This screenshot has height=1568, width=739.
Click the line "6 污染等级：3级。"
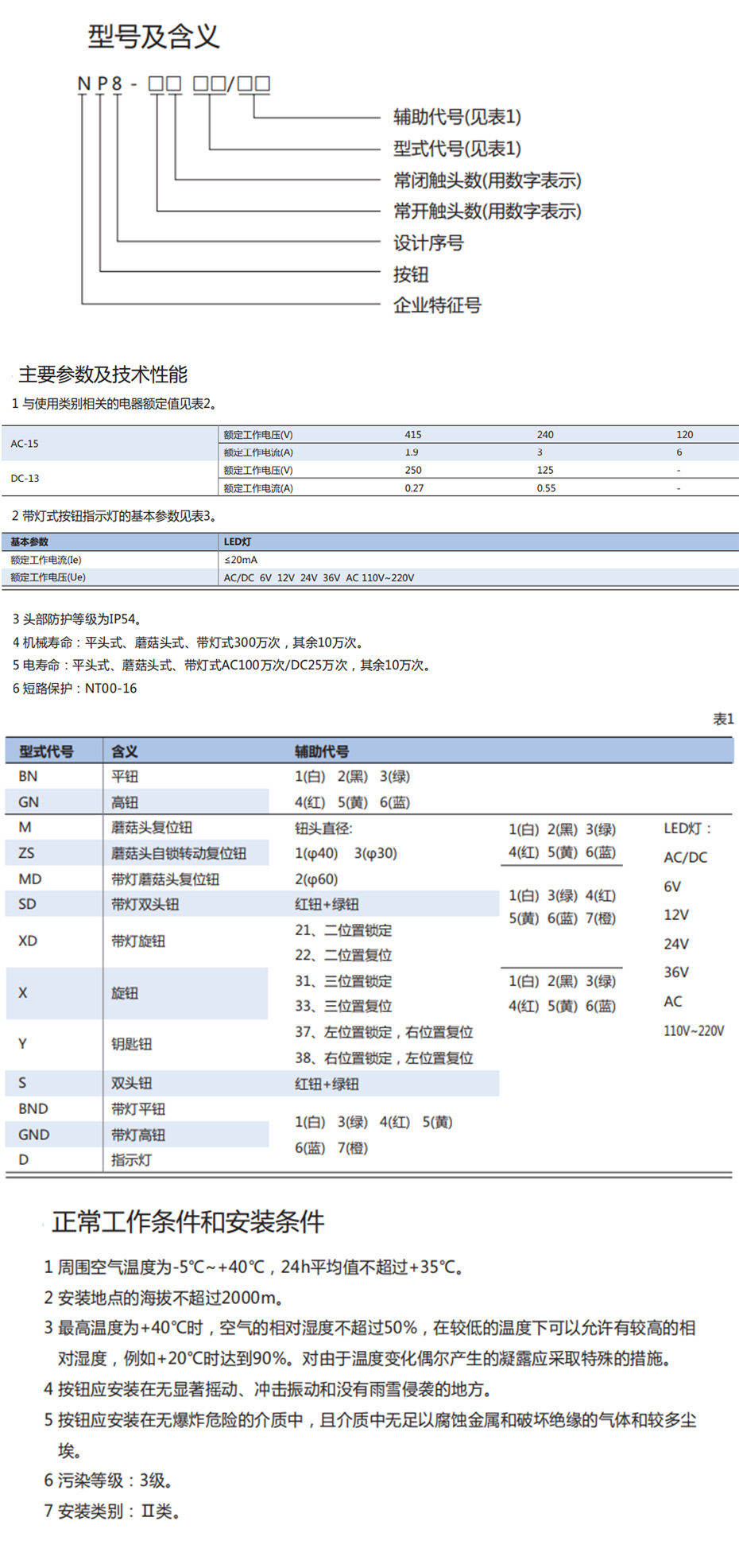108,1481
